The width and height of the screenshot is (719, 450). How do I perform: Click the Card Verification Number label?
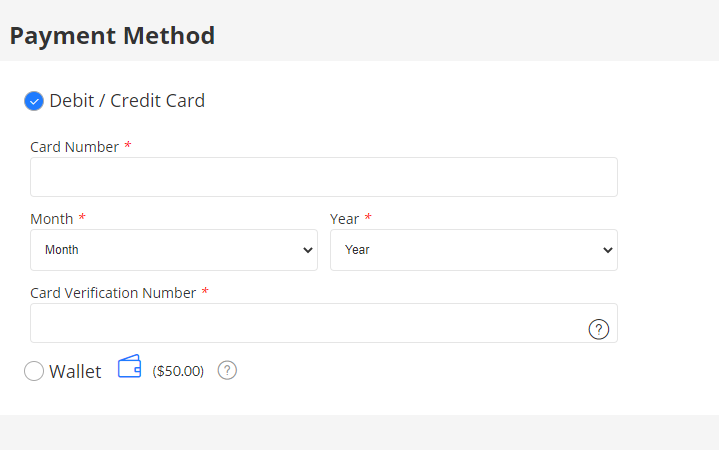113,293
